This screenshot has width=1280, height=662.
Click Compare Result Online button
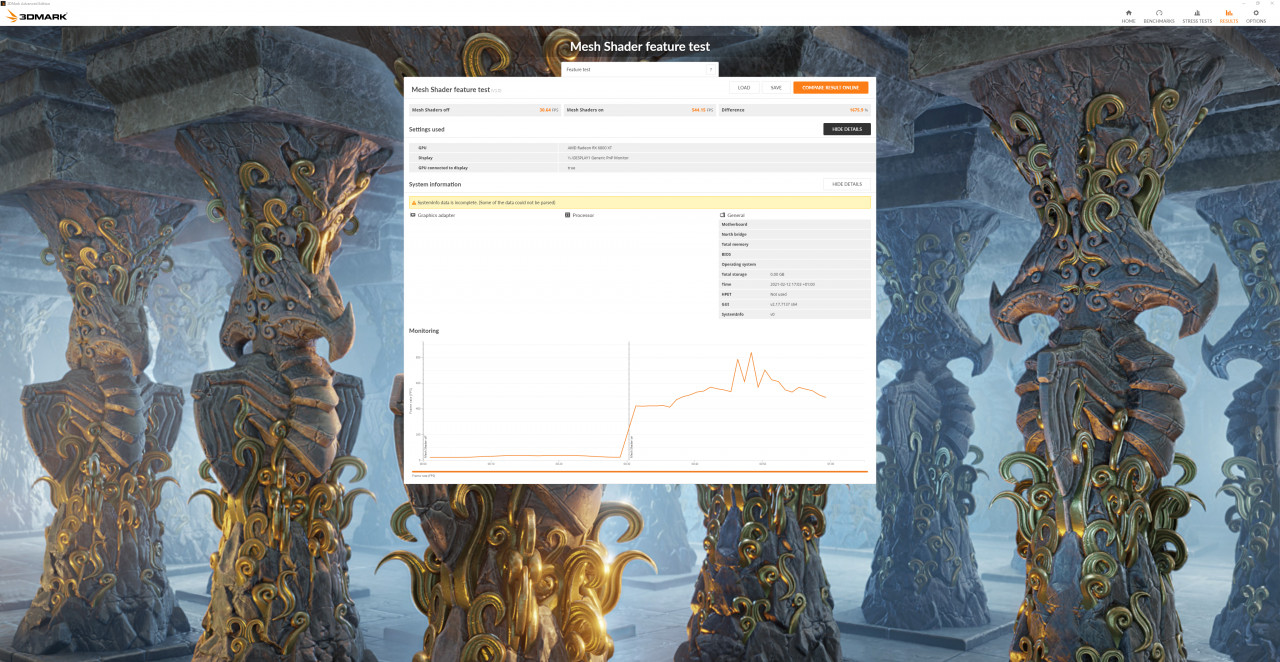(x=831, y=87)
